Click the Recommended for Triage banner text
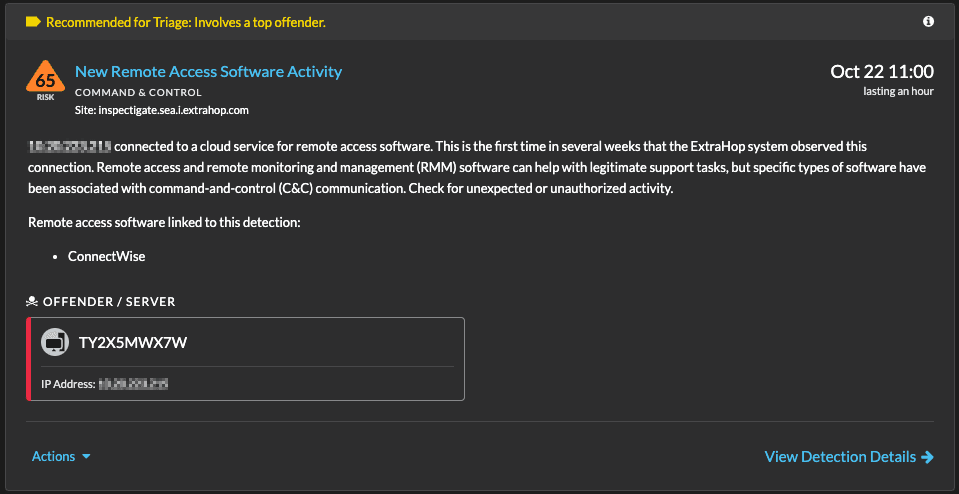Screen dimensions: 959x494 (185, 21)
